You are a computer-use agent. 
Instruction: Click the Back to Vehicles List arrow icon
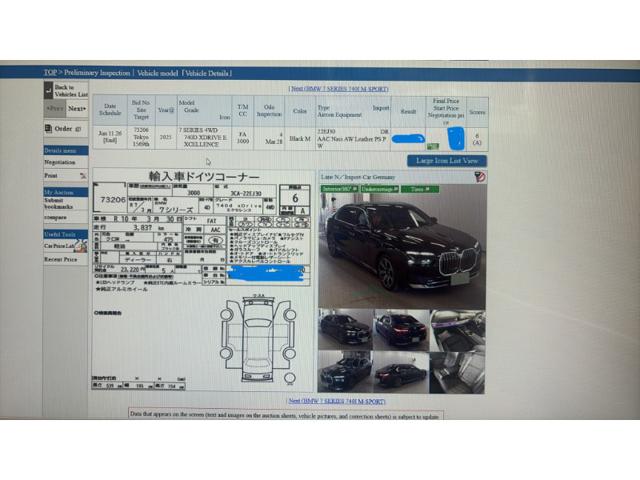48,91
